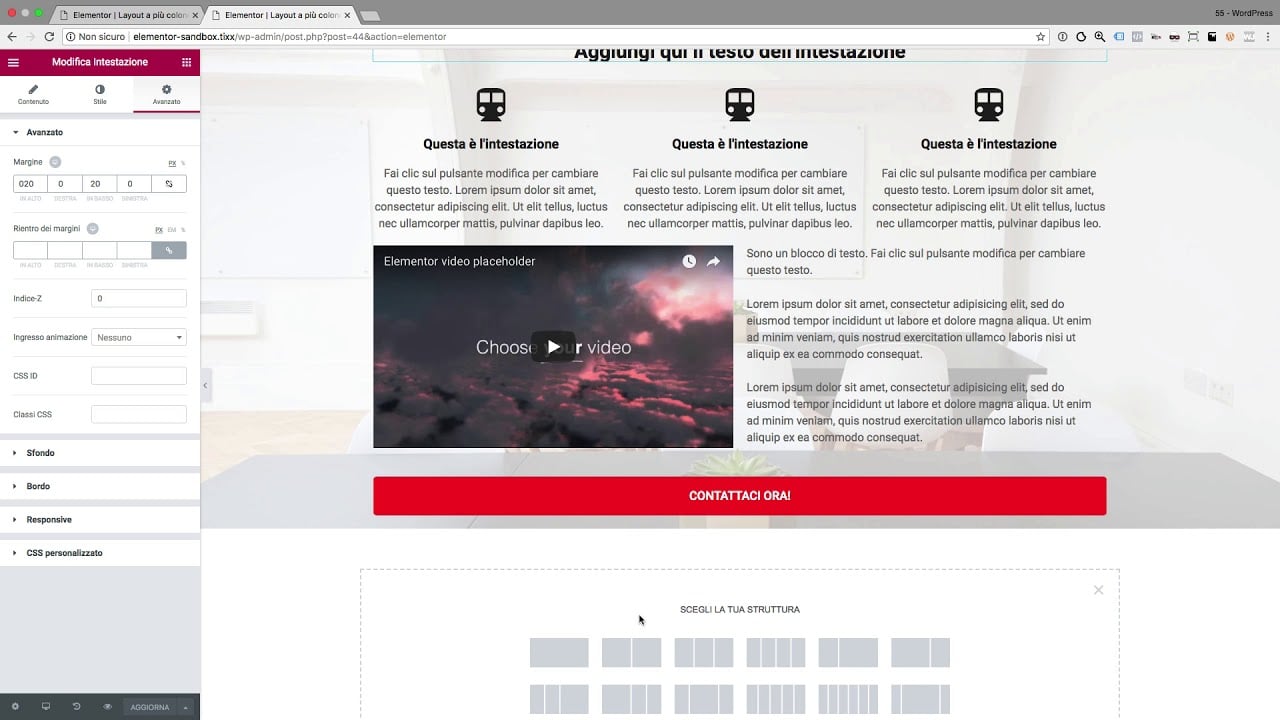This screenshot has width=1280, height=720.
Task: Open the Ingresso animazione dropdown
Action: coord(138,338)
